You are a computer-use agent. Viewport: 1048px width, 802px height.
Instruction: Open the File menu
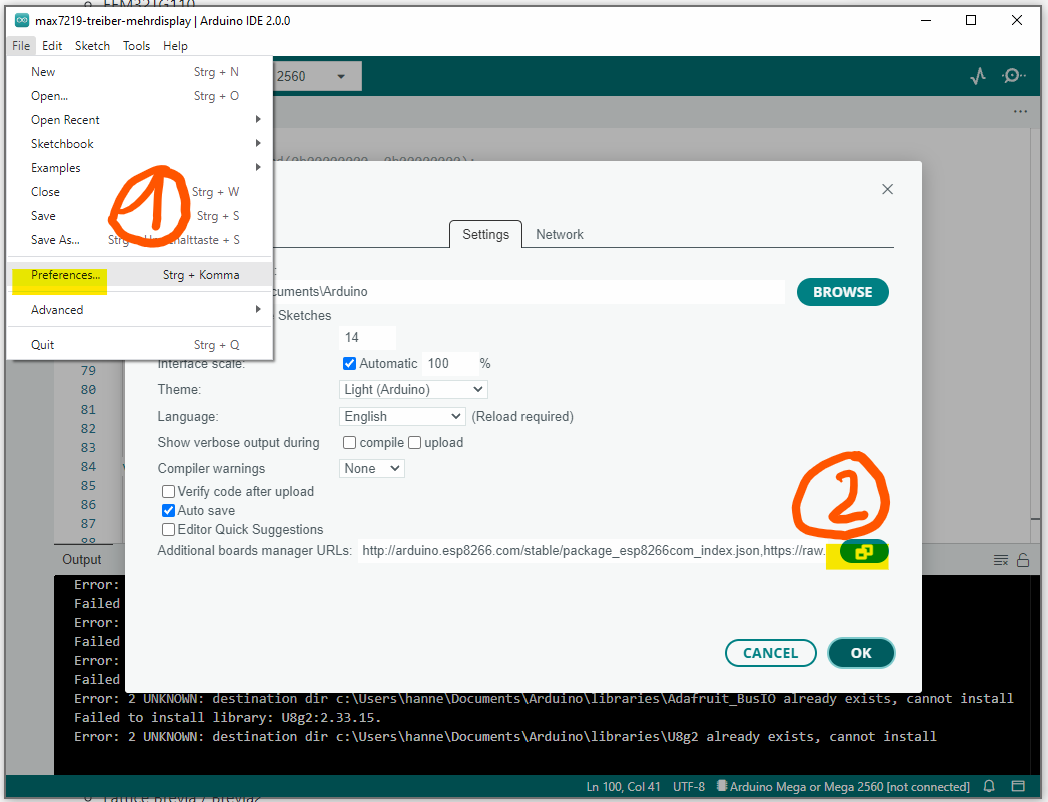click(21, 45)
